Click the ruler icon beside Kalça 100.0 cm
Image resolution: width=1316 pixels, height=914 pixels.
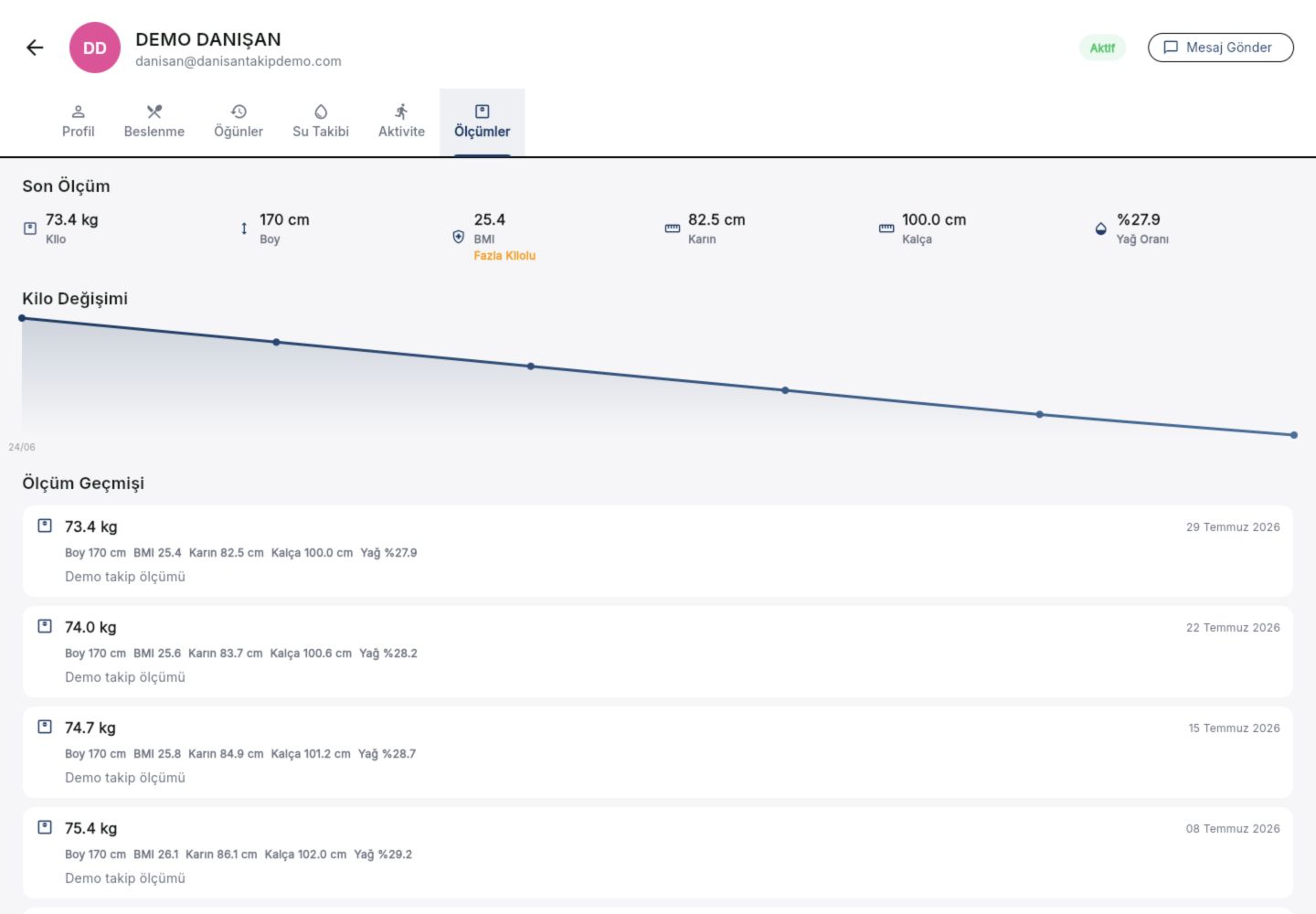point(886,228)
